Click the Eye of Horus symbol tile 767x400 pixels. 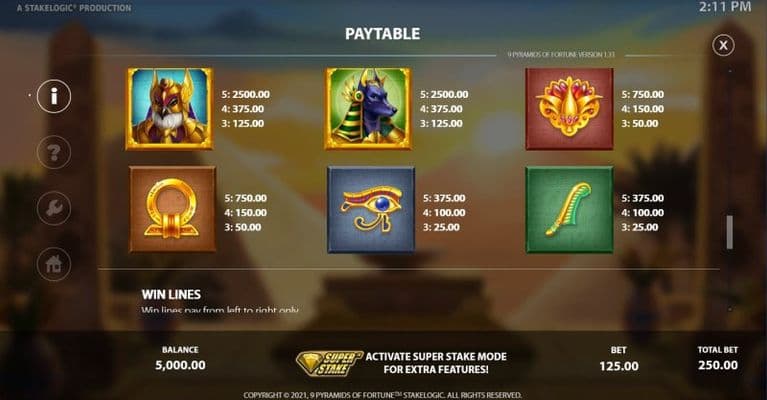[x=371, y=209]
